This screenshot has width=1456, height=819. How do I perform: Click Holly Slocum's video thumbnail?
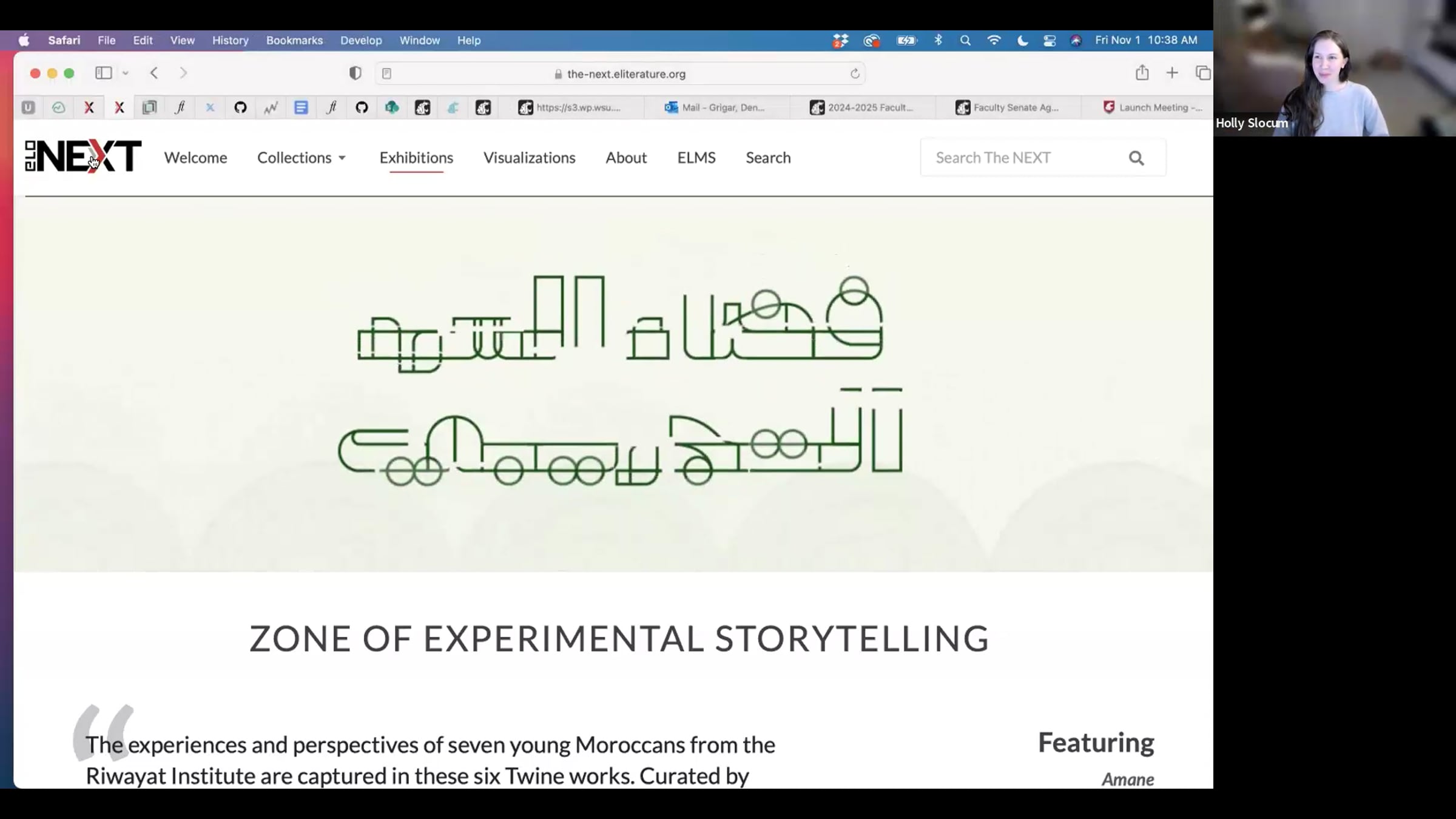(x=1335, y=68)
